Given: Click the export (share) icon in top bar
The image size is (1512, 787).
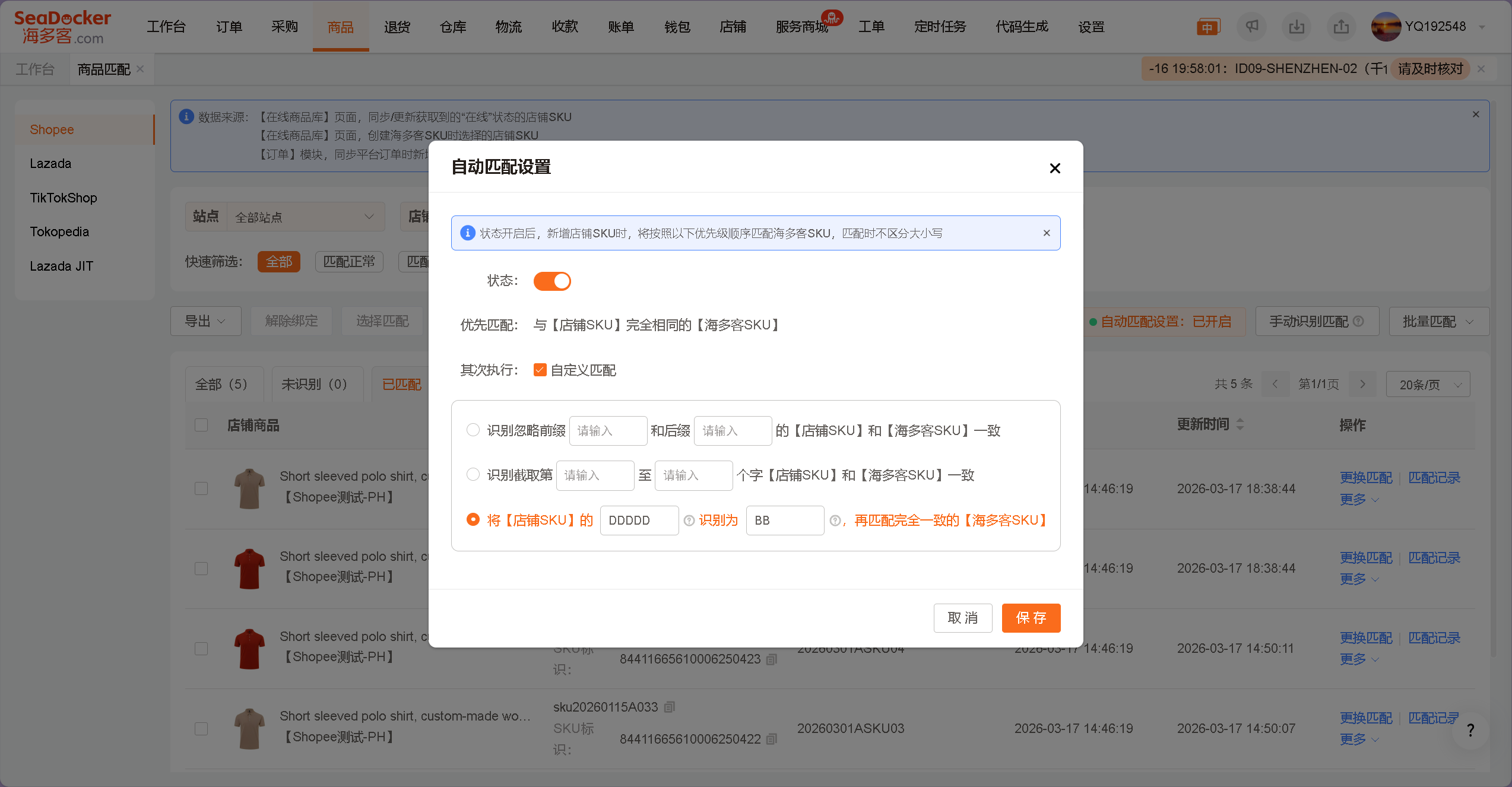Looking at the screenshot, I should tap(1341, 27).
